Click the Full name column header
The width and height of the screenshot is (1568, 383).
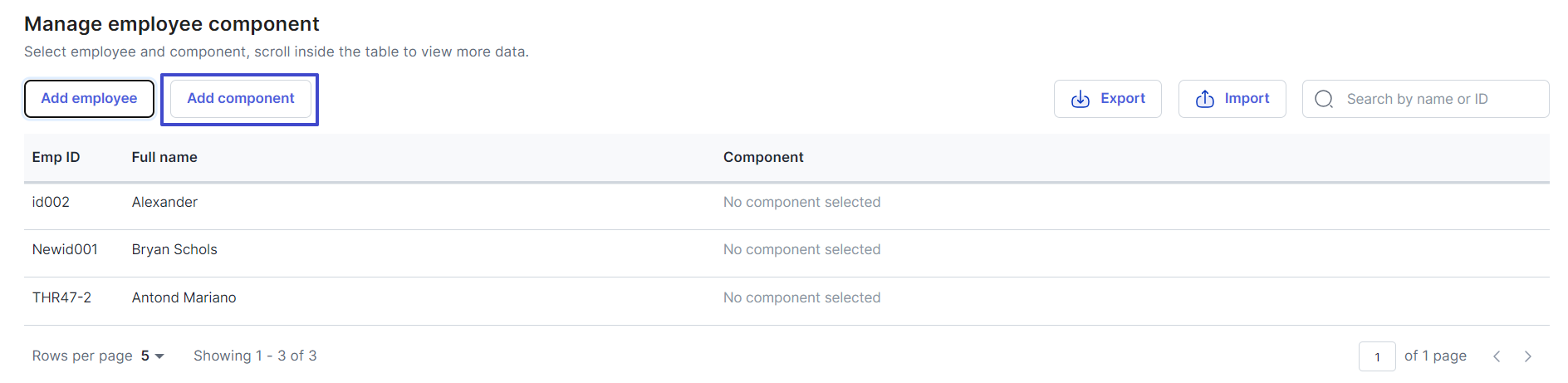pyautogui.click(x=164, y=157)
